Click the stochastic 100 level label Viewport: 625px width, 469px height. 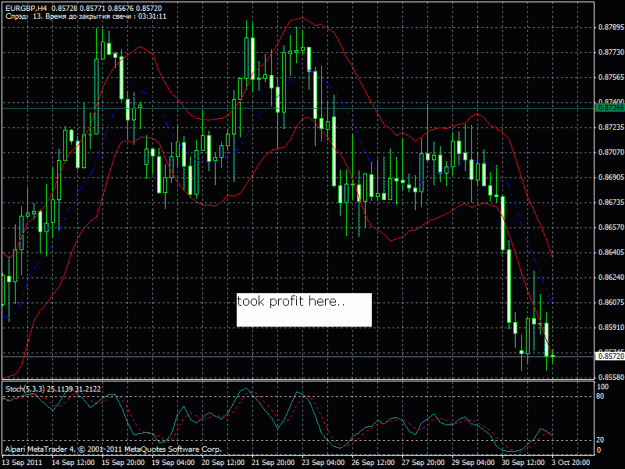(x=603, y=387)
